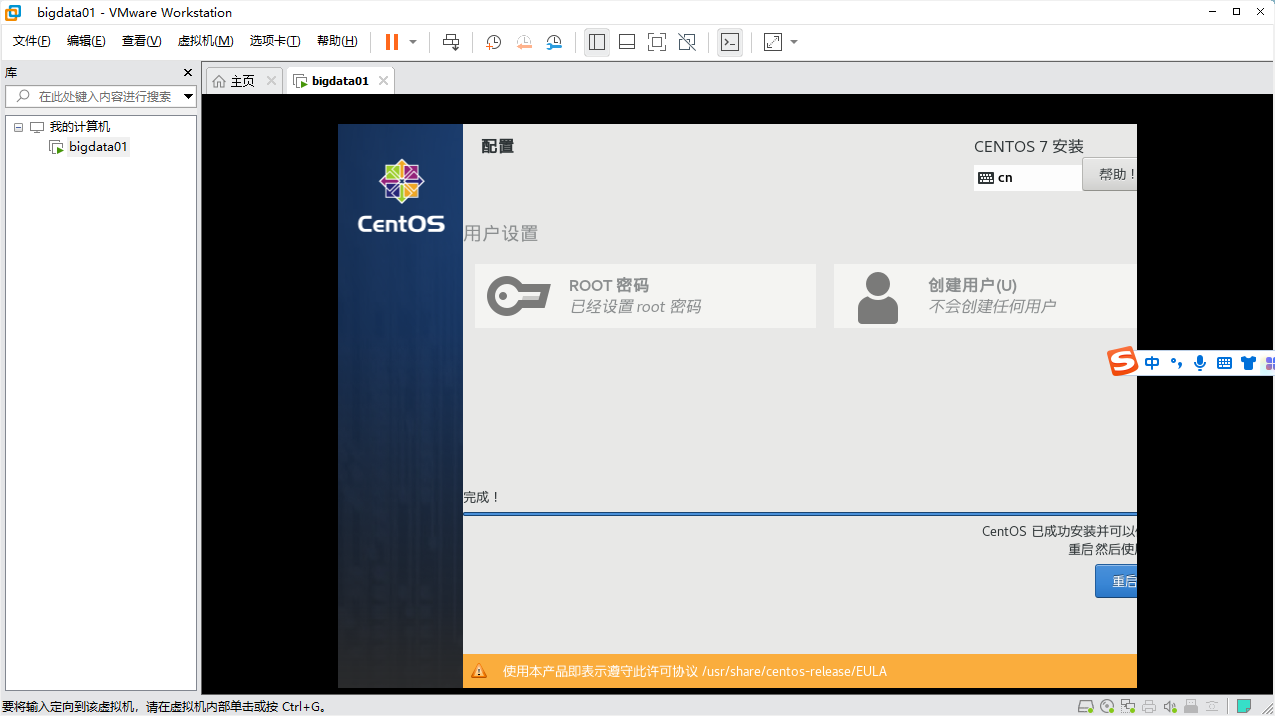
Task: Click the network adapter status icon
Action: (1128, 707)
